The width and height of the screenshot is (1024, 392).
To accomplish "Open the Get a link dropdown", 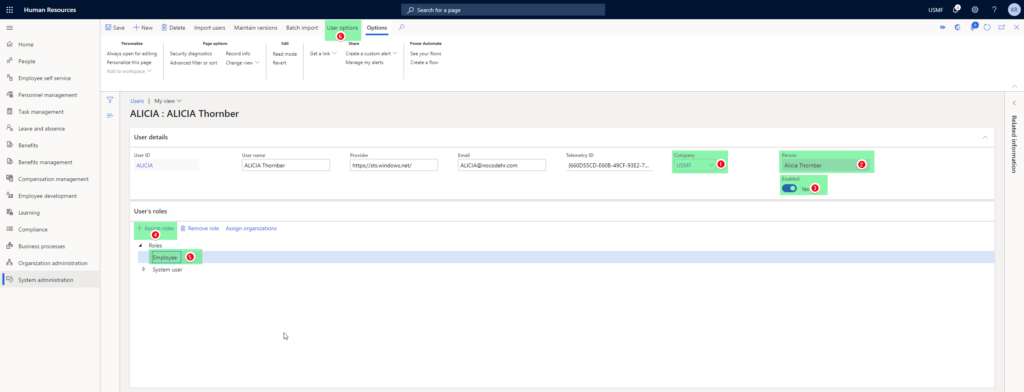I will tap(323, 54).
